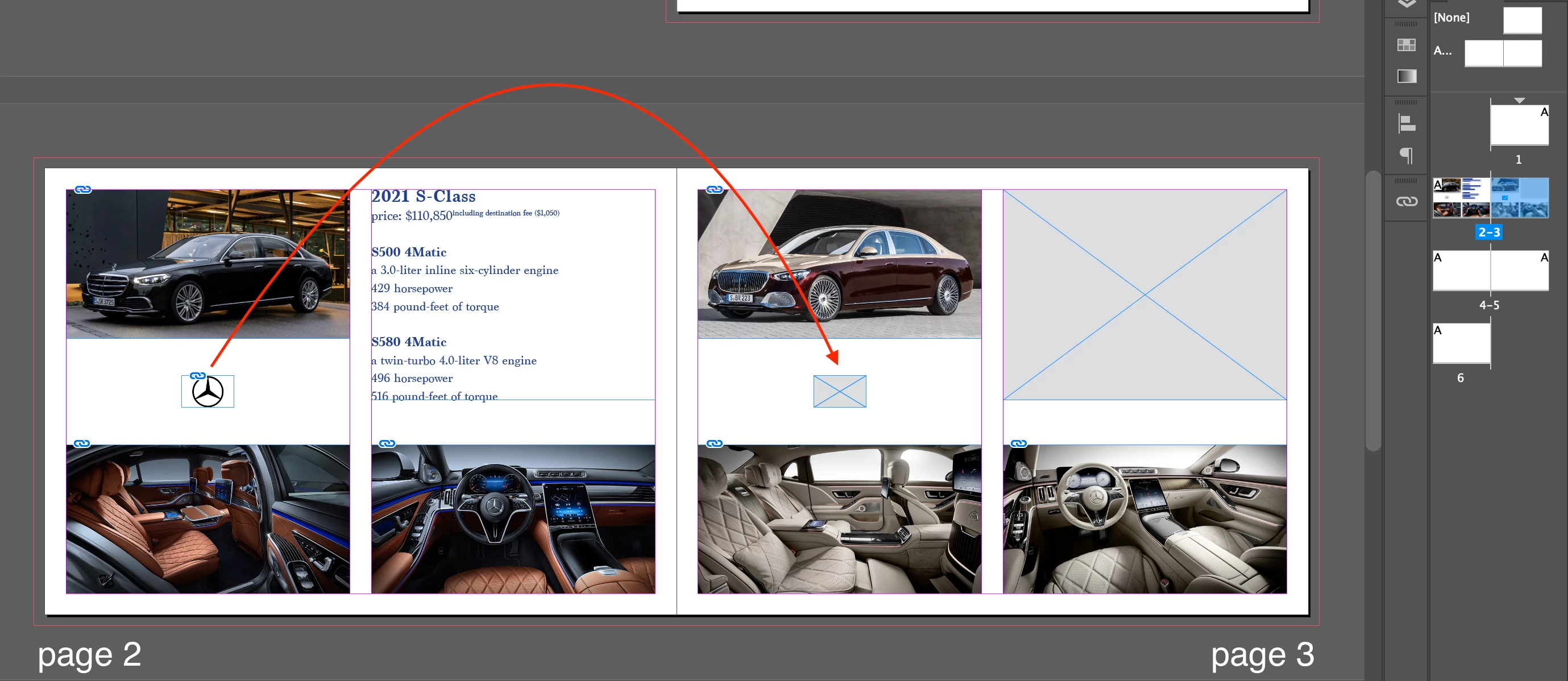Select the [None] master page
The width and height of the screenshot is (1568, 681).
click(x=1522, y=20)
